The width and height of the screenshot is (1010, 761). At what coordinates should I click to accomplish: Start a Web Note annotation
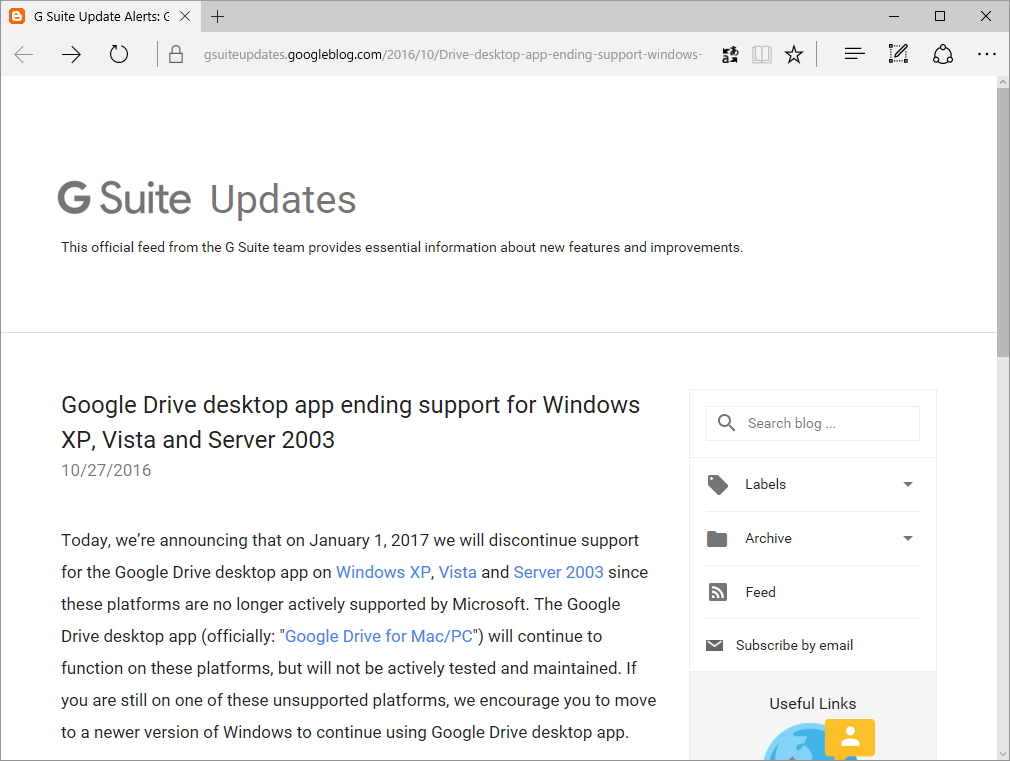pyautogui.click(x=898, y=54)
